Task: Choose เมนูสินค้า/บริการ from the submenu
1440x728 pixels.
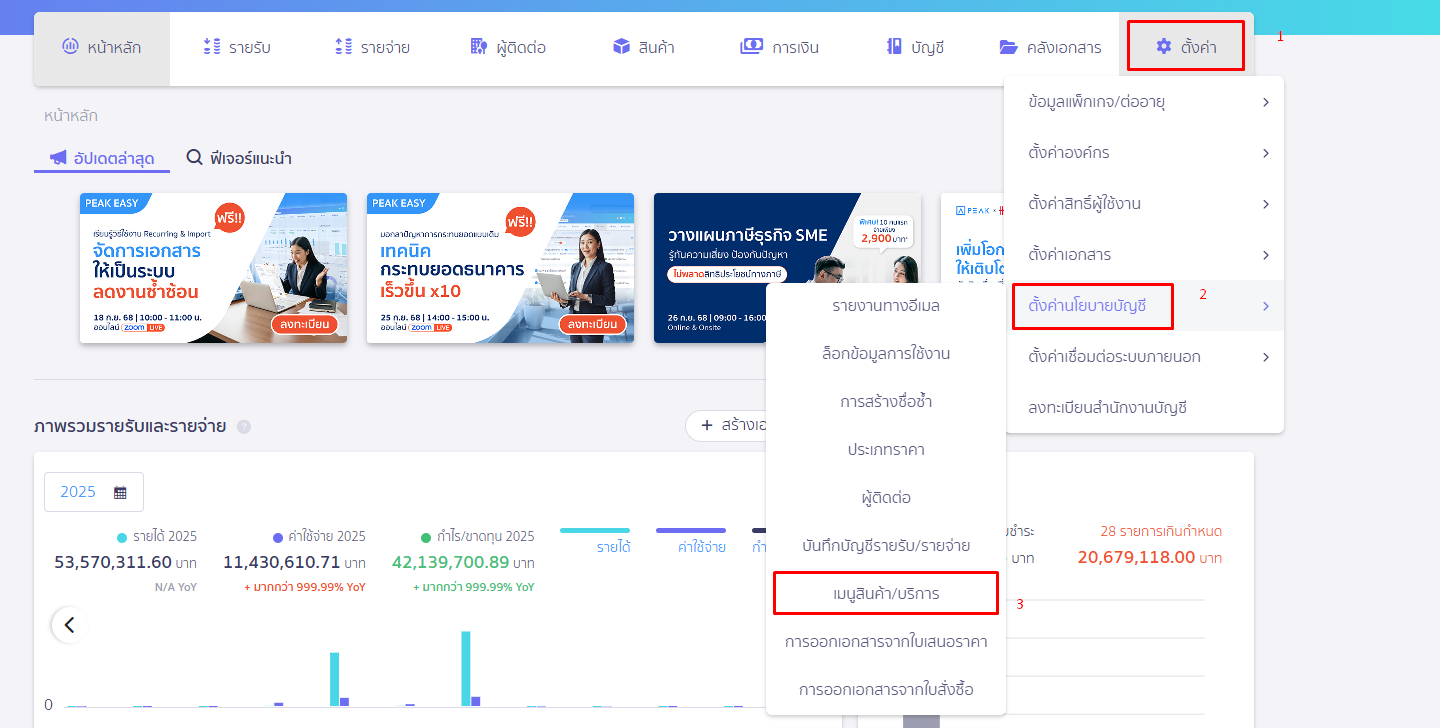Action: click(x=886, y=594)
